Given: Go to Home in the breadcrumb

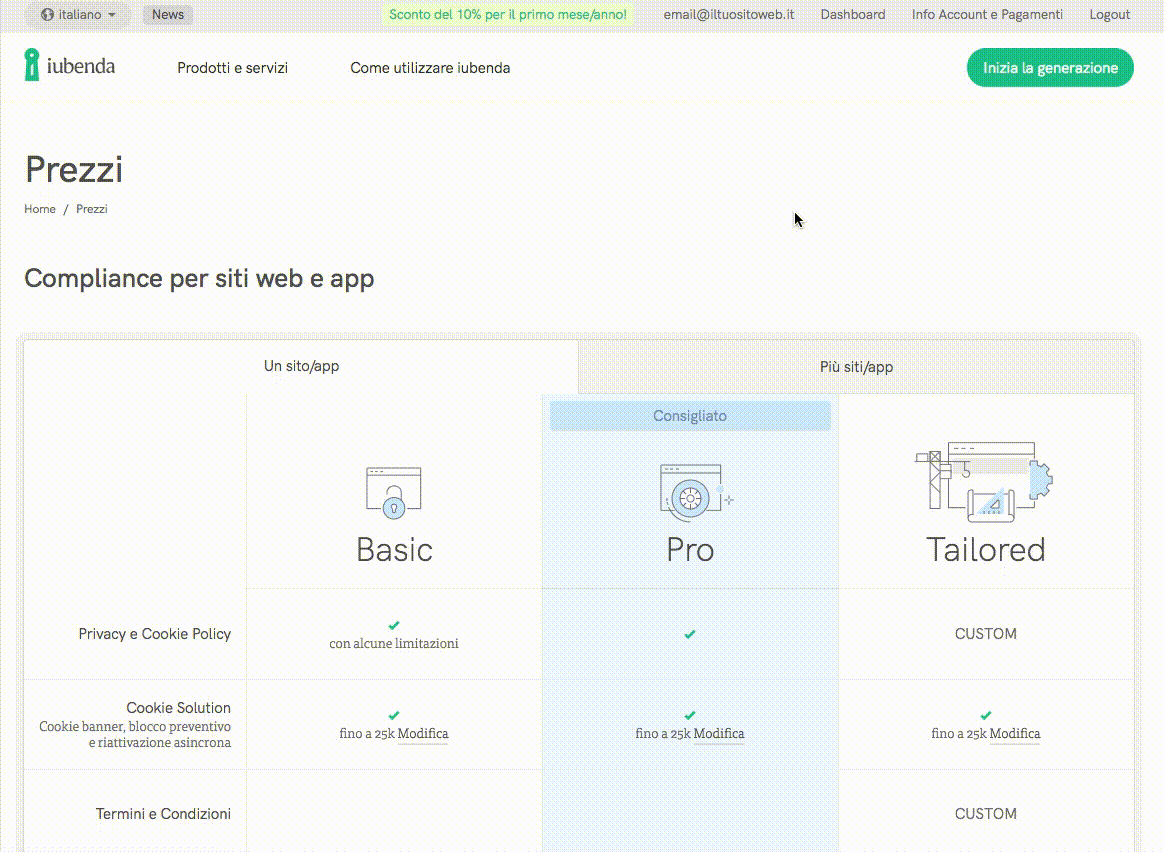Looking at the screenshot, I should pos(40,209).
